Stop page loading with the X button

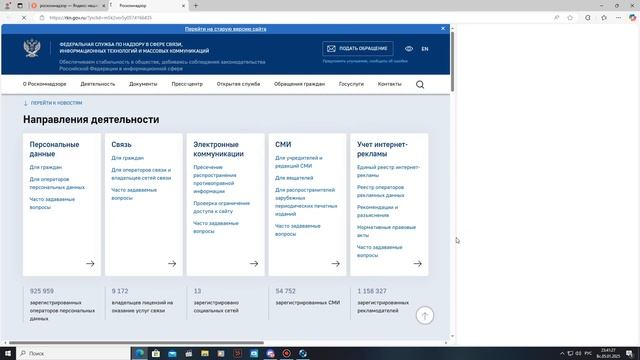coord(24,18)
